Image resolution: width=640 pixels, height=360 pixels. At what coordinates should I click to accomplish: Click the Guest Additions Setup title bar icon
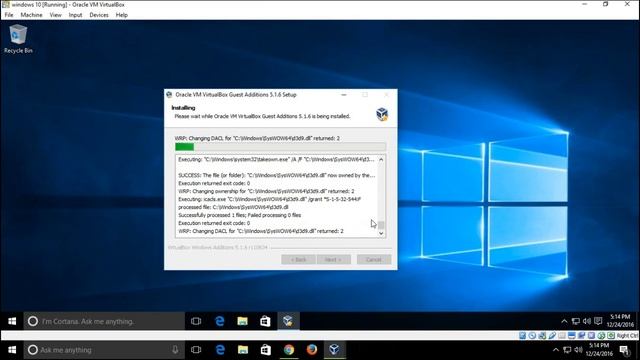[x=169, y=95]
